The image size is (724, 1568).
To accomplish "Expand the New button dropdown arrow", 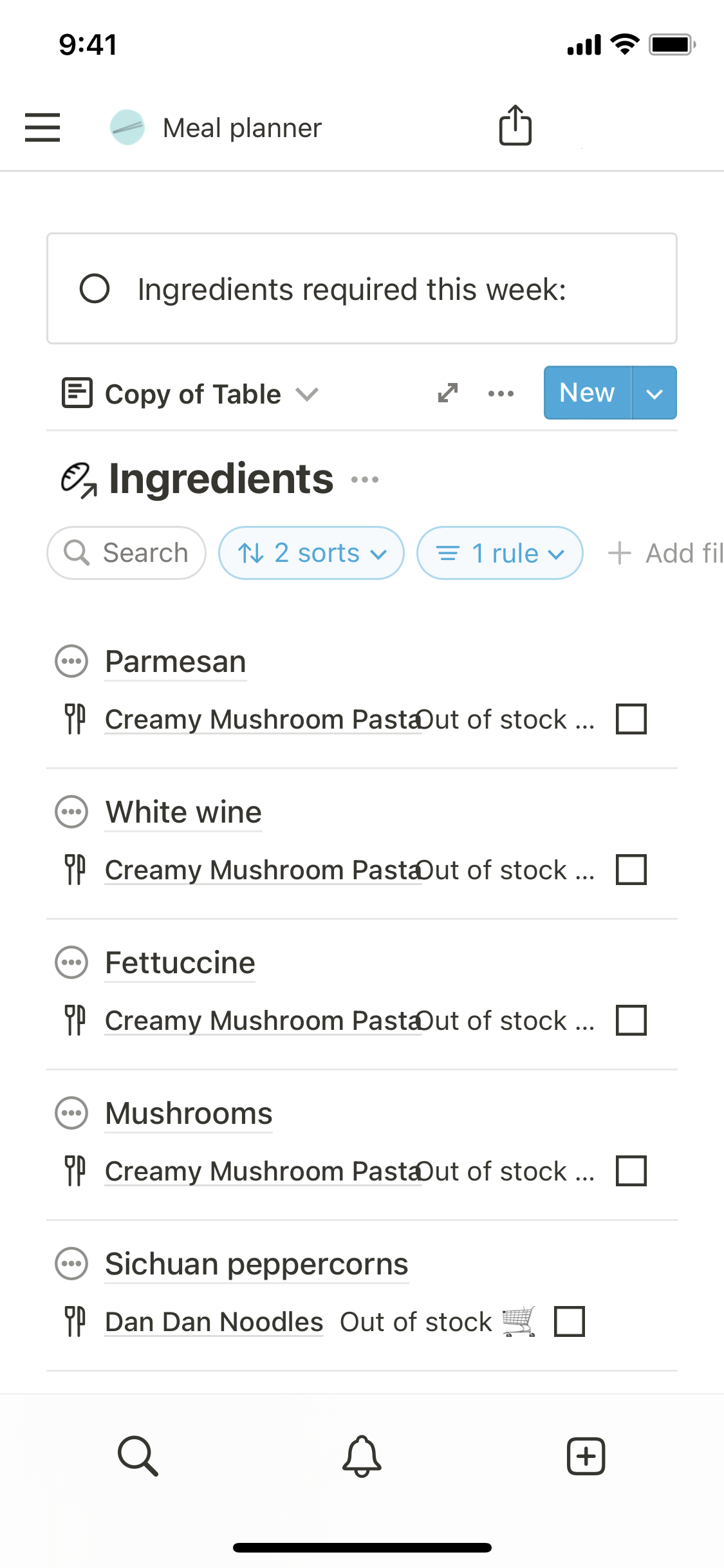I will [x=654, y=393].
